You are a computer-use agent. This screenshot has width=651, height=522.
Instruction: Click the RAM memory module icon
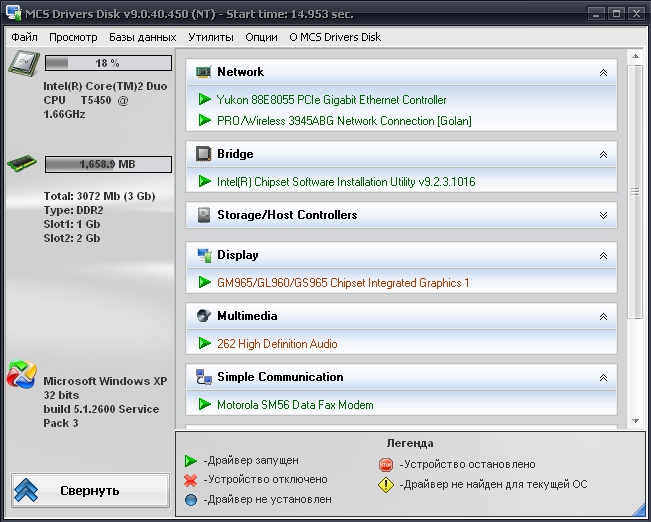tap(22, 164)
